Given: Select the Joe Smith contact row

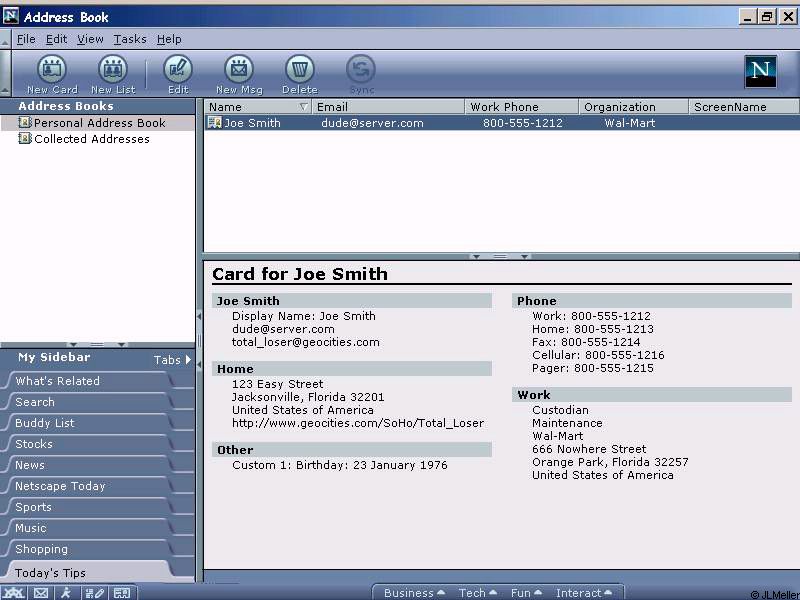Looking at the screenshot, I should [502, 122].
